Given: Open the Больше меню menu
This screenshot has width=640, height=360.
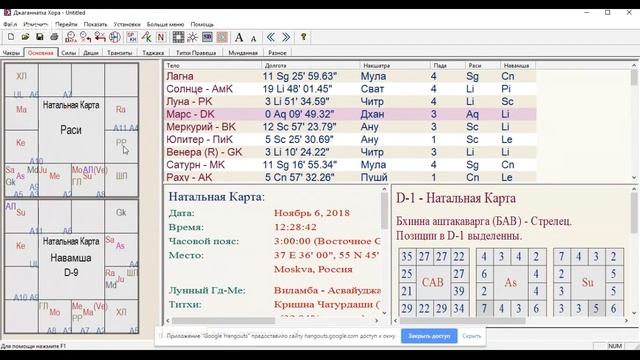Looking at the screenshot, I should (x=165, y=24).
